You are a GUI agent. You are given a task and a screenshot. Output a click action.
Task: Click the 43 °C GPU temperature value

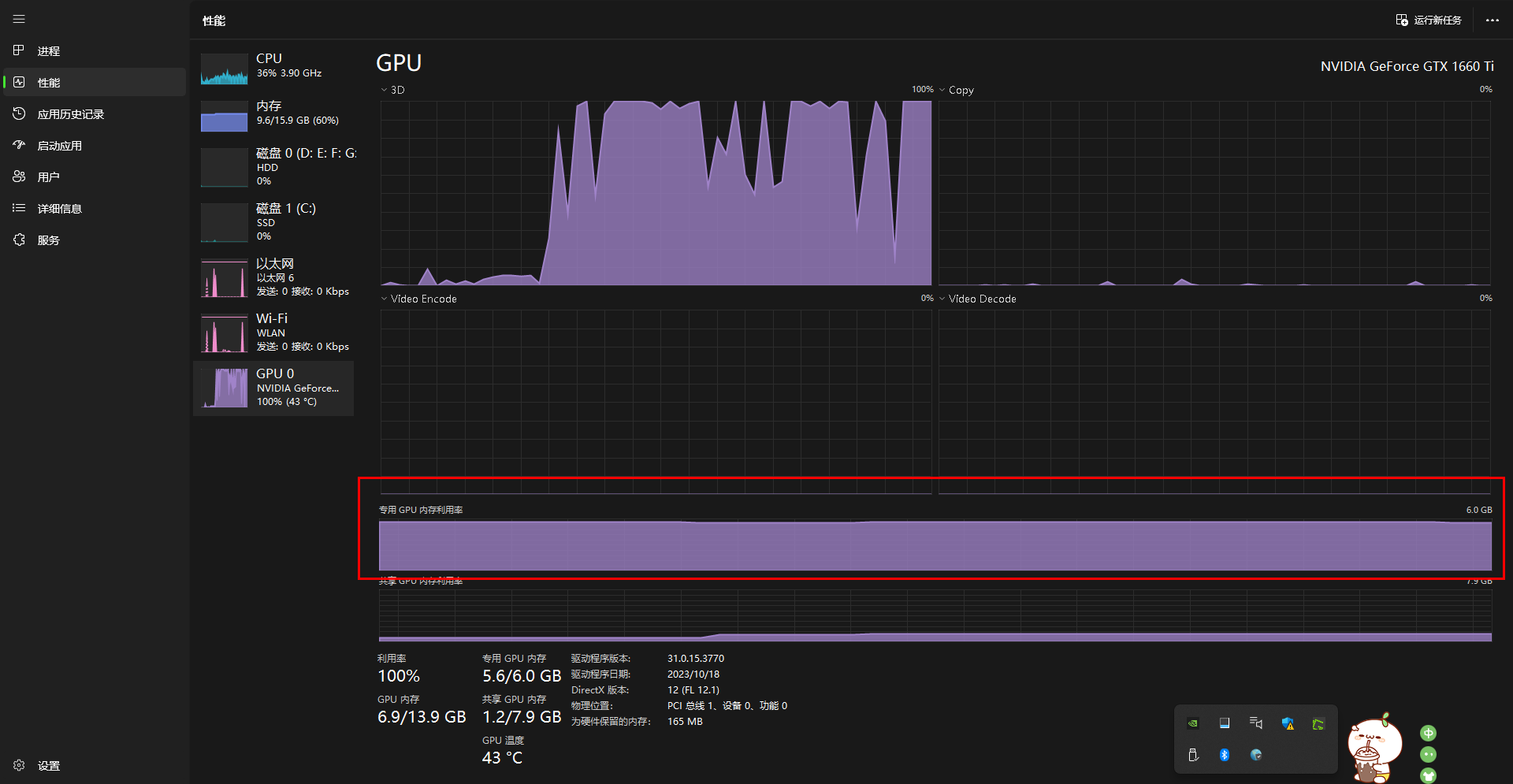(x=502, y=758)
